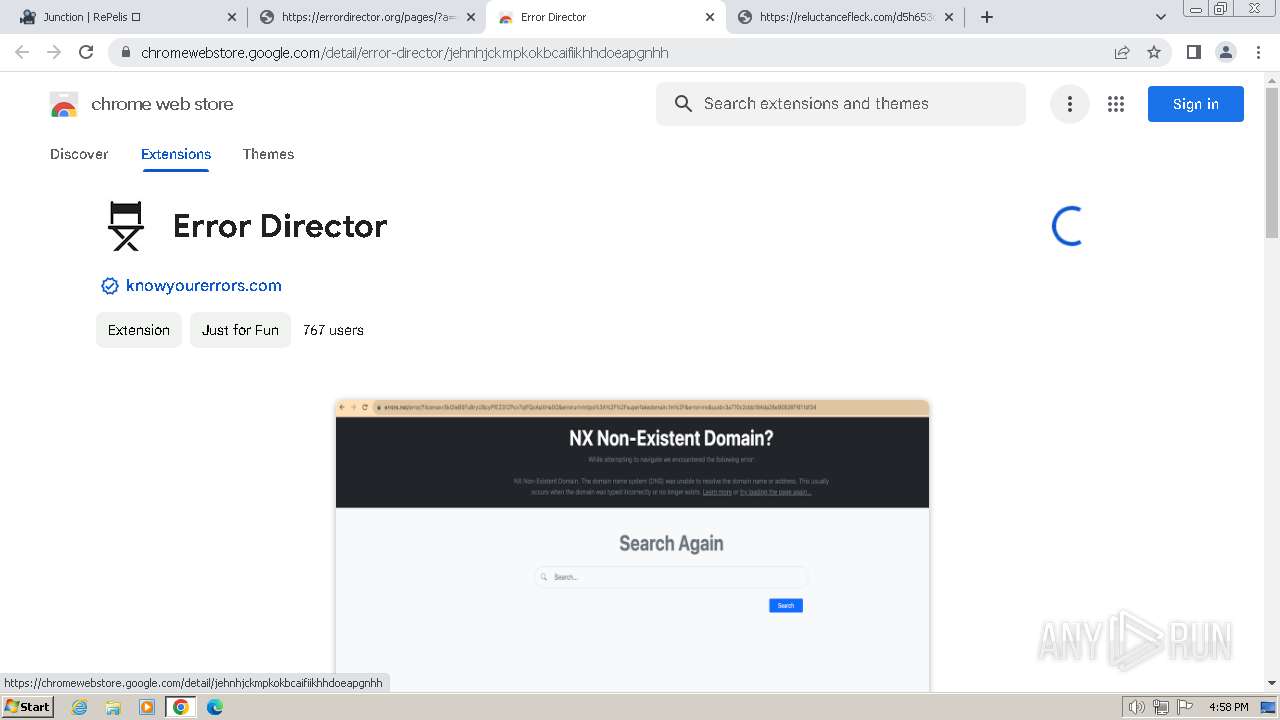Click the Sign in button
This screenshot has width=1280, height=720.
1195,104
